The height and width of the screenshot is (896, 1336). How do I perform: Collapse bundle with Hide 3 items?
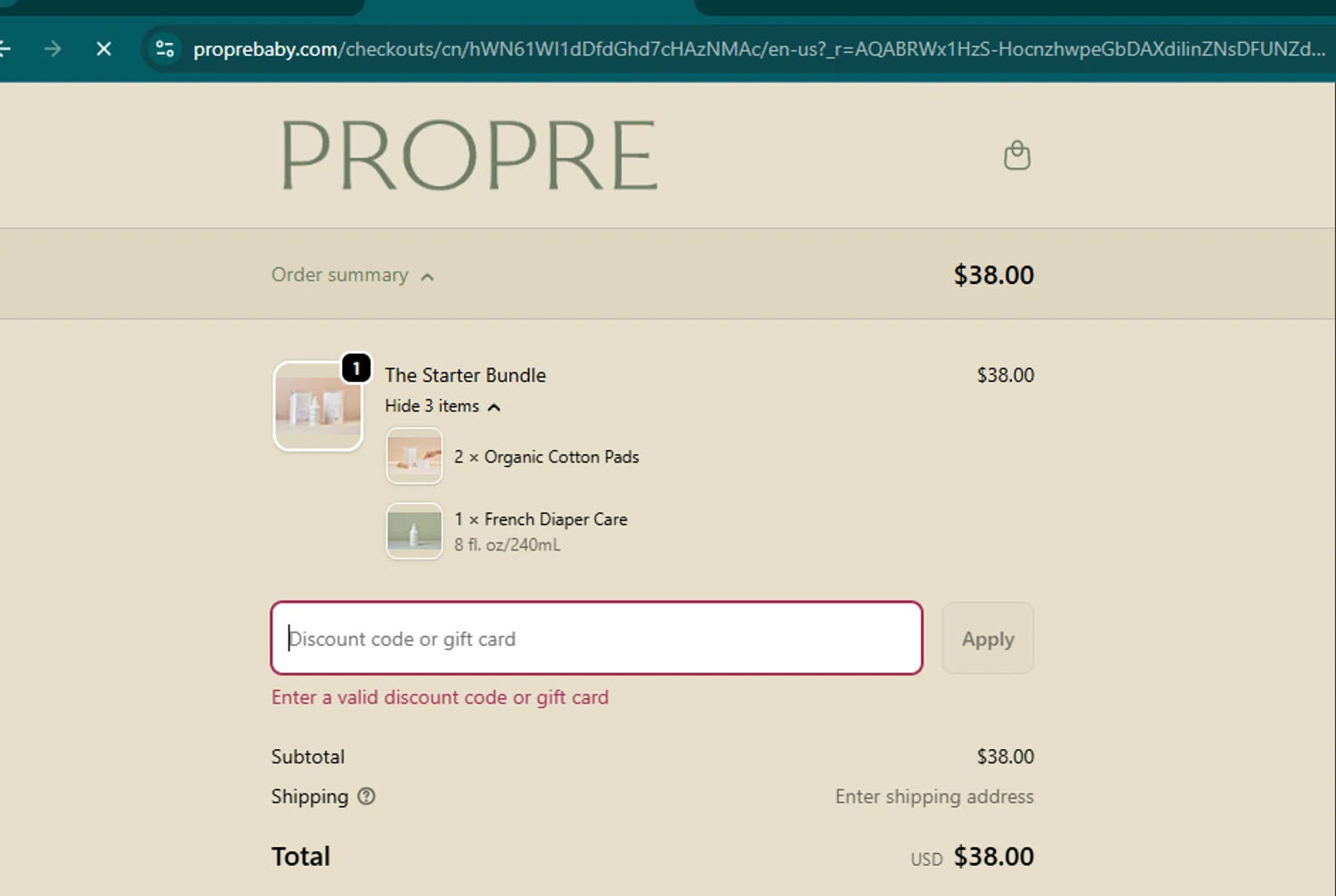pyautogui.click(x=443, y=406)
